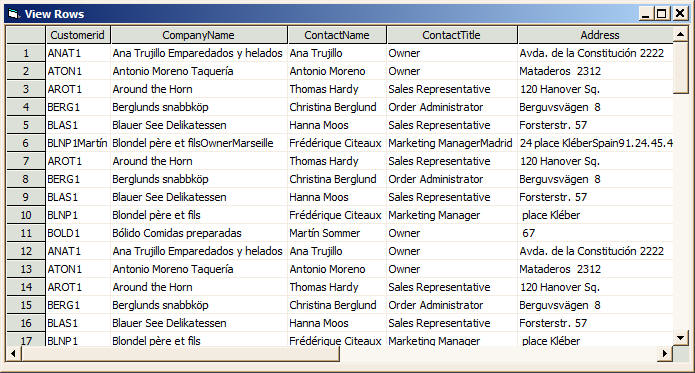695x373 pixels.
Task: Click cell ANAT1 in row 1
Action: click(x=78, y=53)
